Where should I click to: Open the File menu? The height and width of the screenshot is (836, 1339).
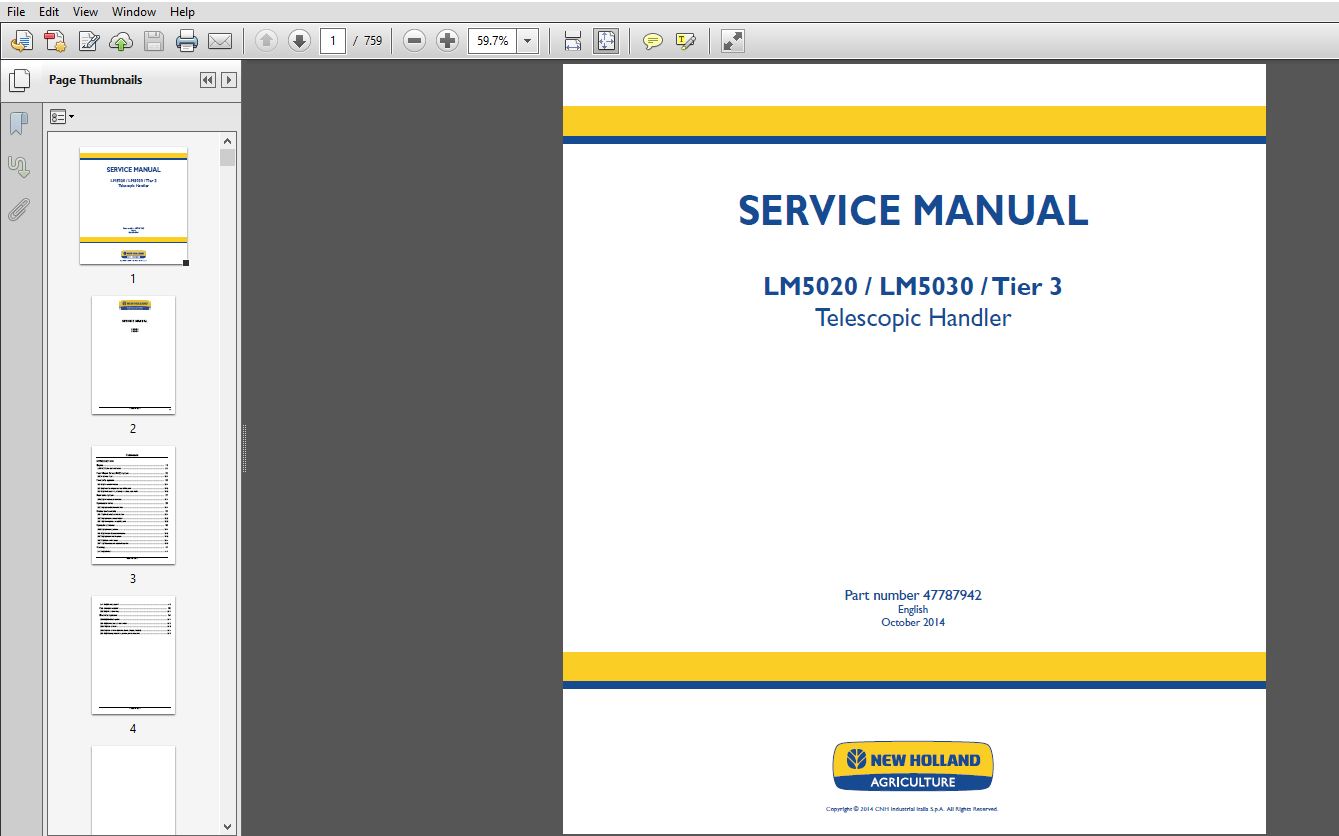(16, 12)
